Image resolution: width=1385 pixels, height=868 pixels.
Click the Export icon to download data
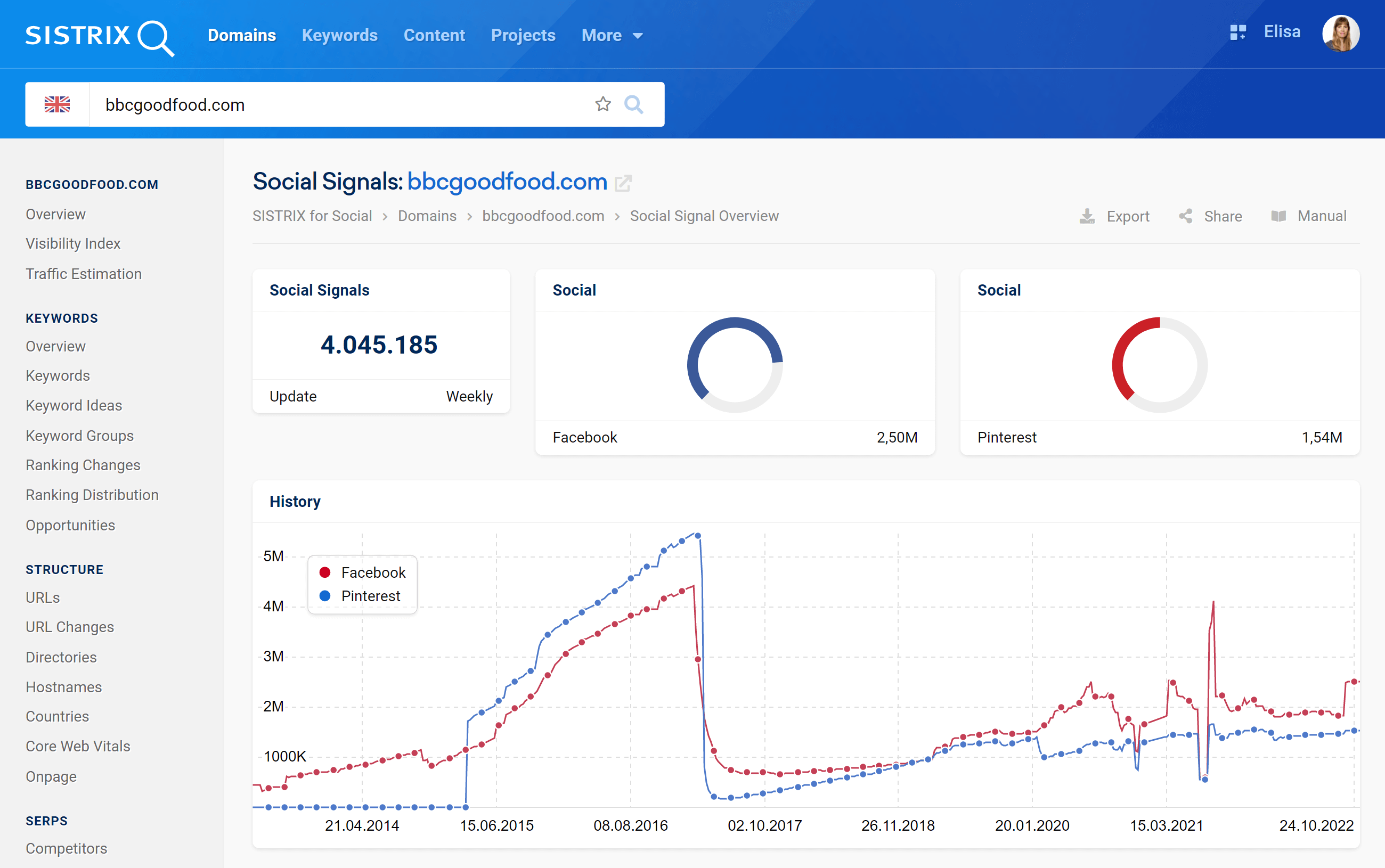(1088, 216)
